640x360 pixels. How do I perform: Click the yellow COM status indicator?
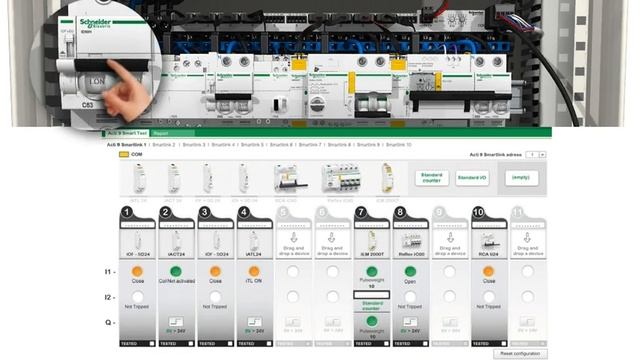tap(124, 154)
